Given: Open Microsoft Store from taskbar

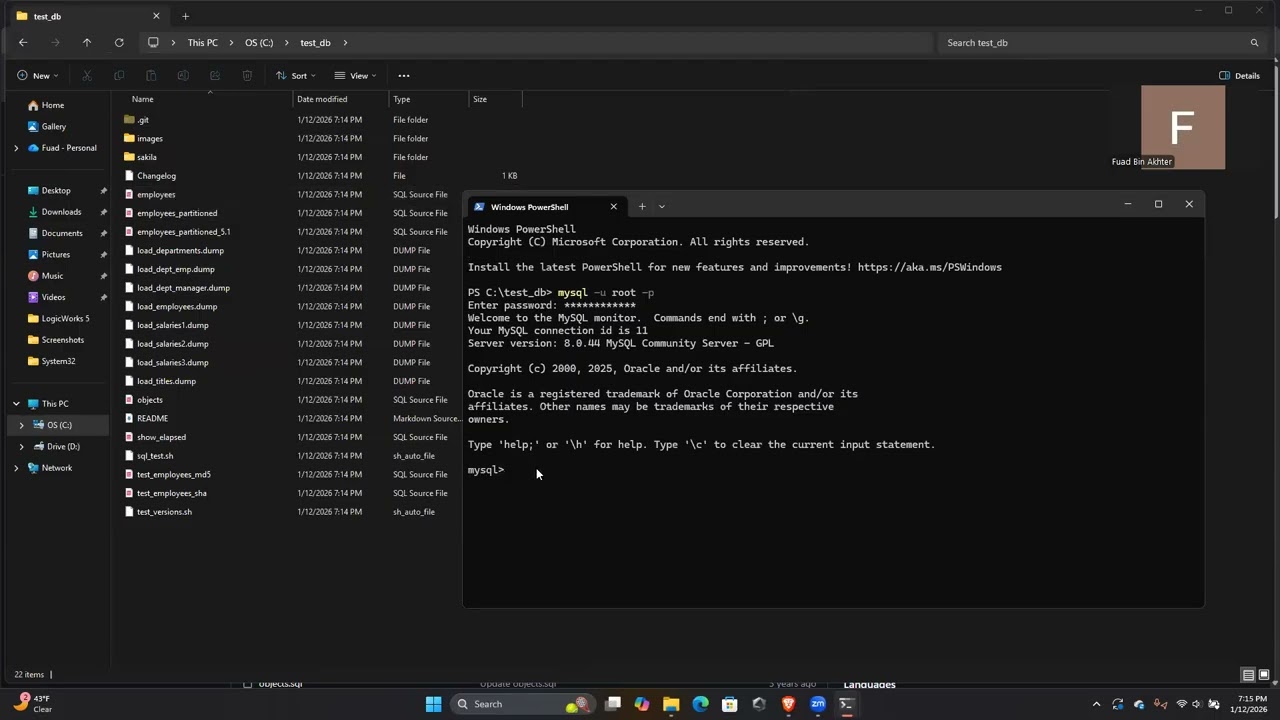Looking at the screenshot, I should click(x=730, y=704).
